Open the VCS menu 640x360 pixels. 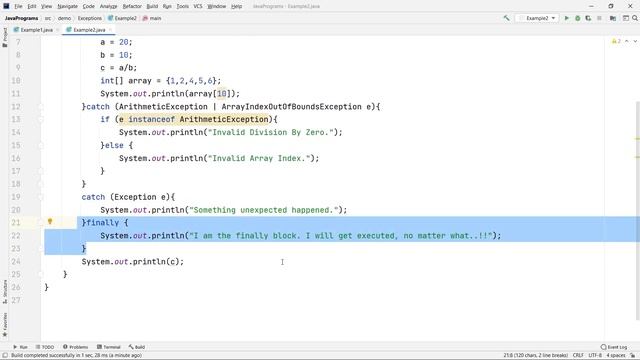pyautogui.click(x=198, y=6)
